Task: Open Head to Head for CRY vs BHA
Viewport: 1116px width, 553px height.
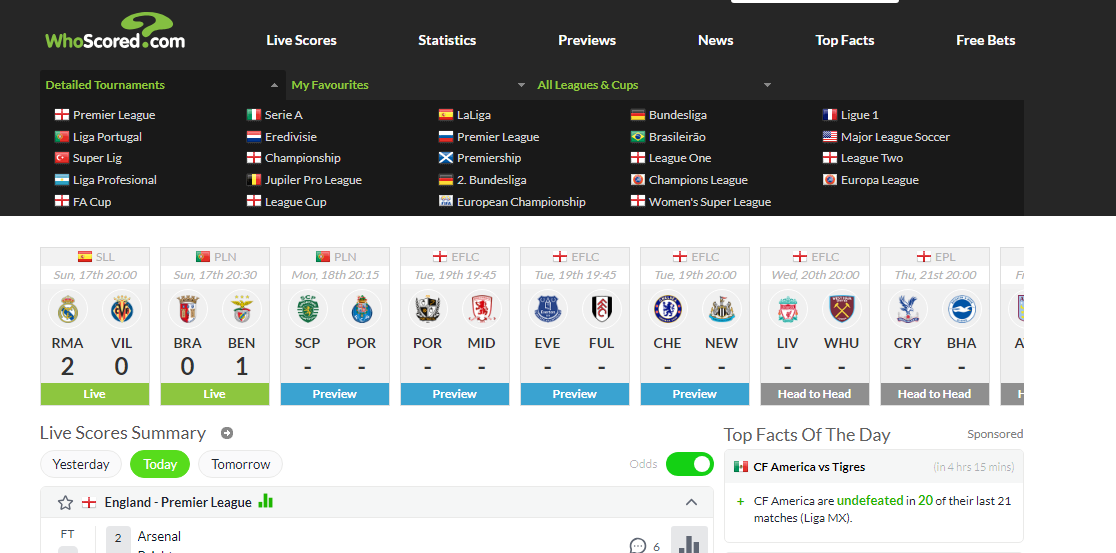Action: click(935, 394)
